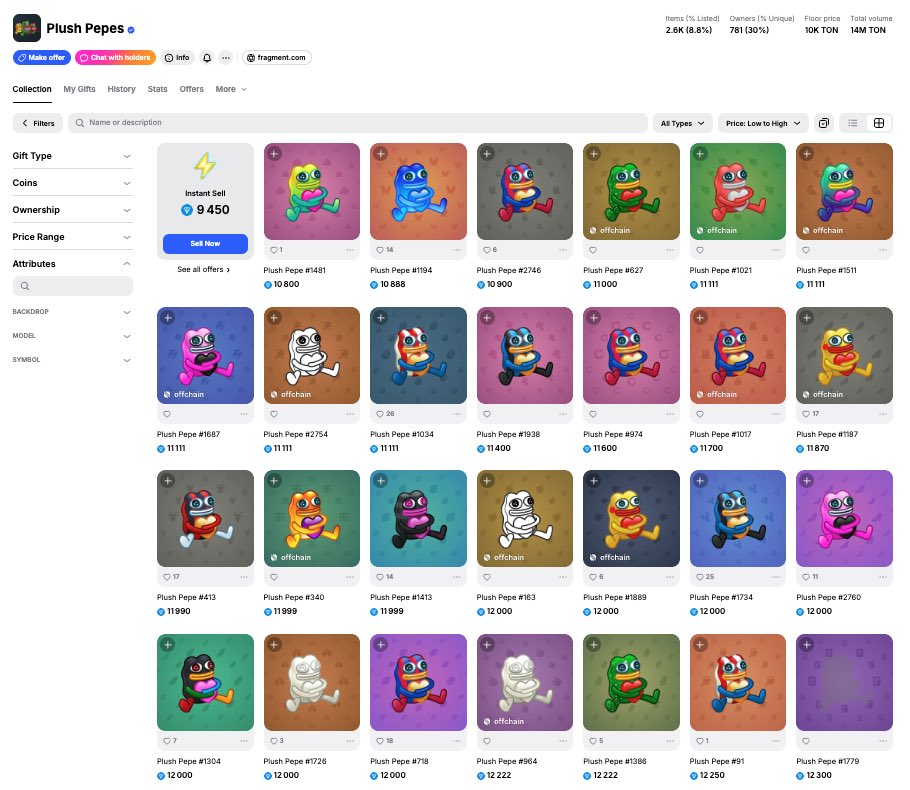Switch to grid view layout
This screenshot has height=790, width=910.
[x=879, y=123]
